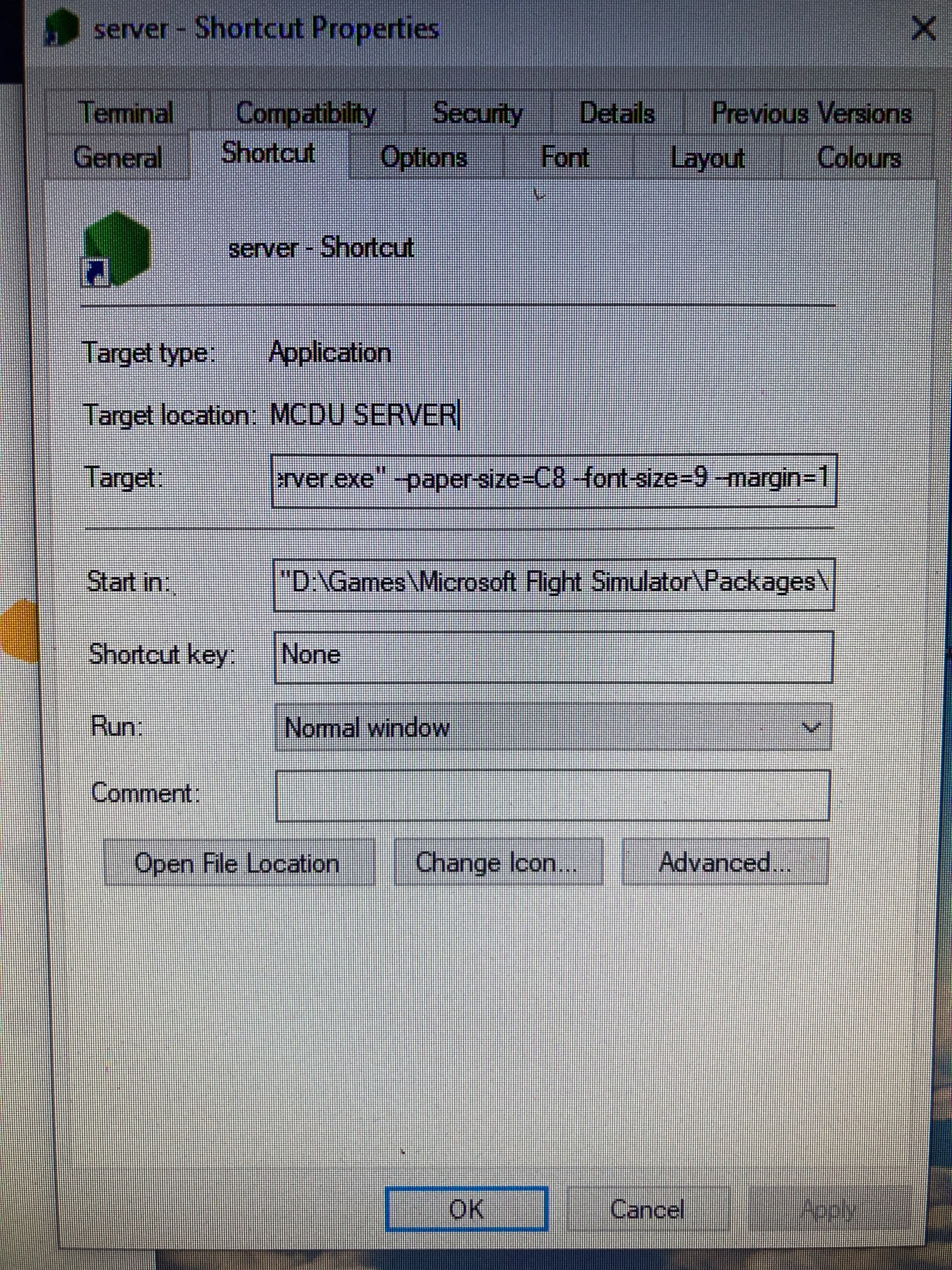Switch to the General tab
The height and width of the screenshot is (1270, 952).
[118, 157]
